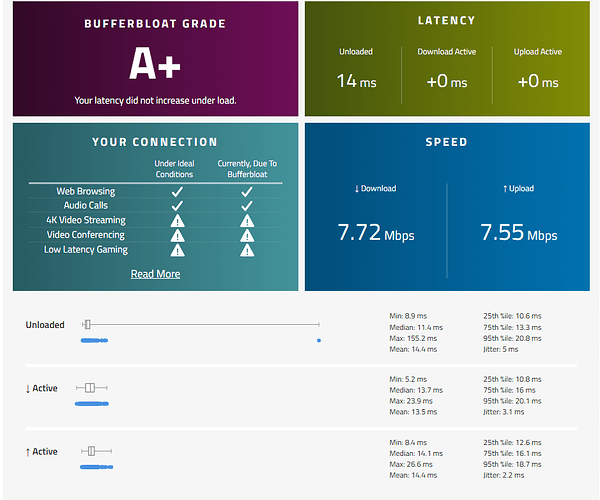Click 4K Video Streaming warning under Ideal Conditions
The height and width of the screenshot is (500, 600).
[177, 220]
